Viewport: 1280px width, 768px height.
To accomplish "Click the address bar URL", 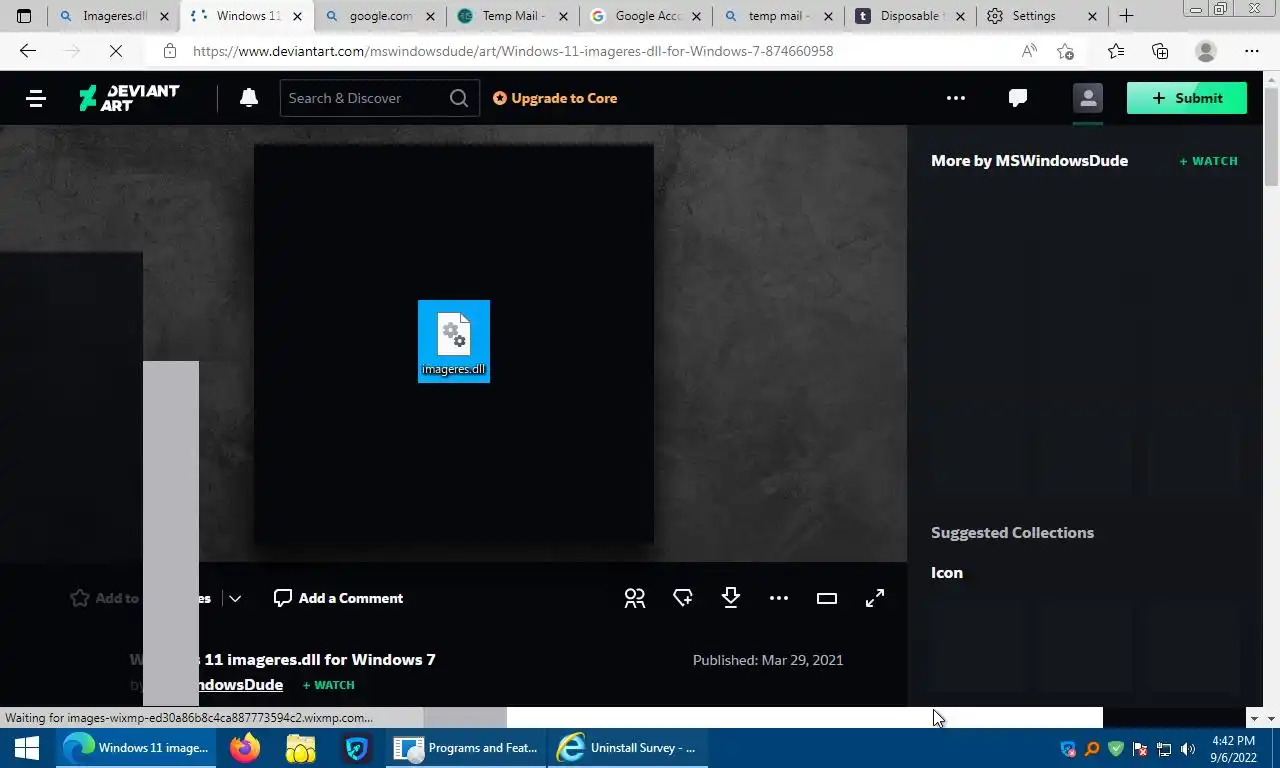I will (513, 51).
